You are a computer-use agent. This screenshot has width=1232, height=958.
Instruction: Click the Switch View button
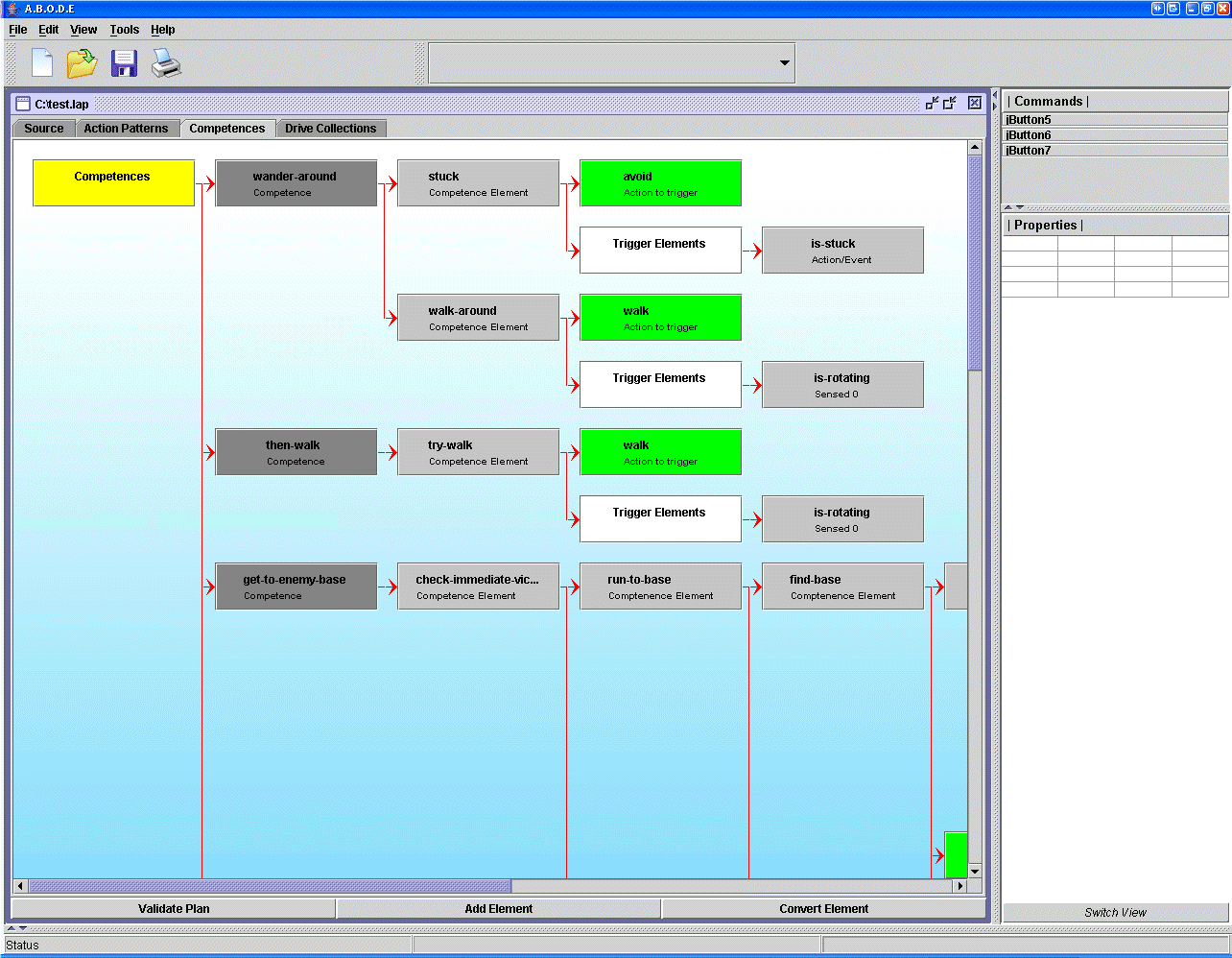[1115, 912]
